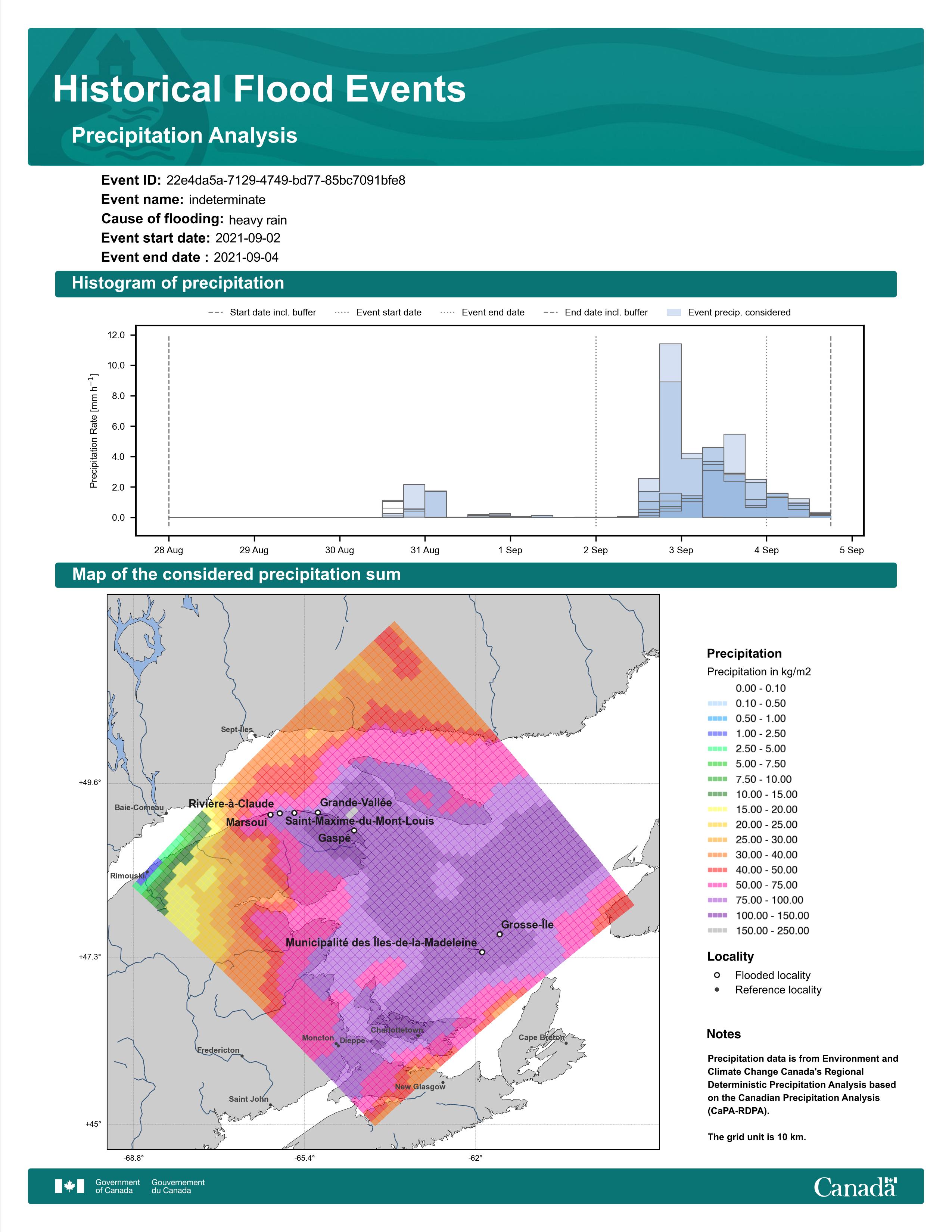
Task: Click the 15.00 - 20.00 yellow swatch
Action: pyautogui.click(x=717, y=809)
